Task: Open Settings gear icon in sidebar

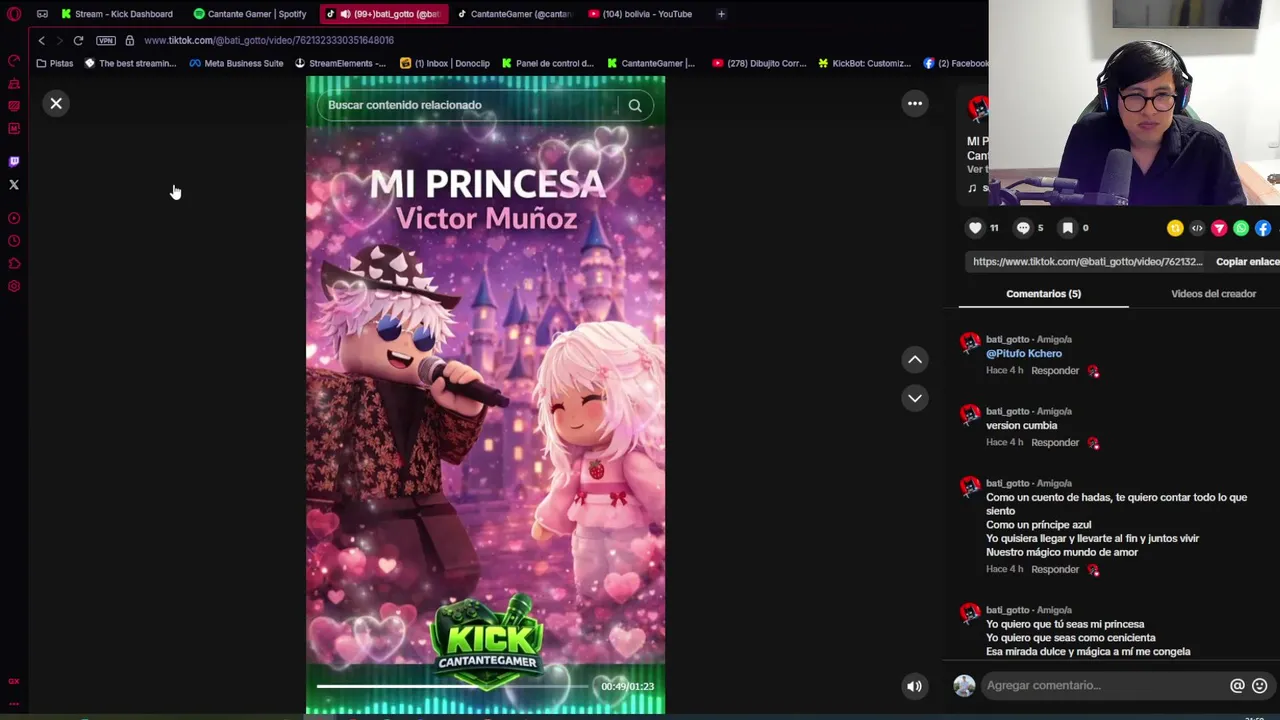Action: (14, 287)
